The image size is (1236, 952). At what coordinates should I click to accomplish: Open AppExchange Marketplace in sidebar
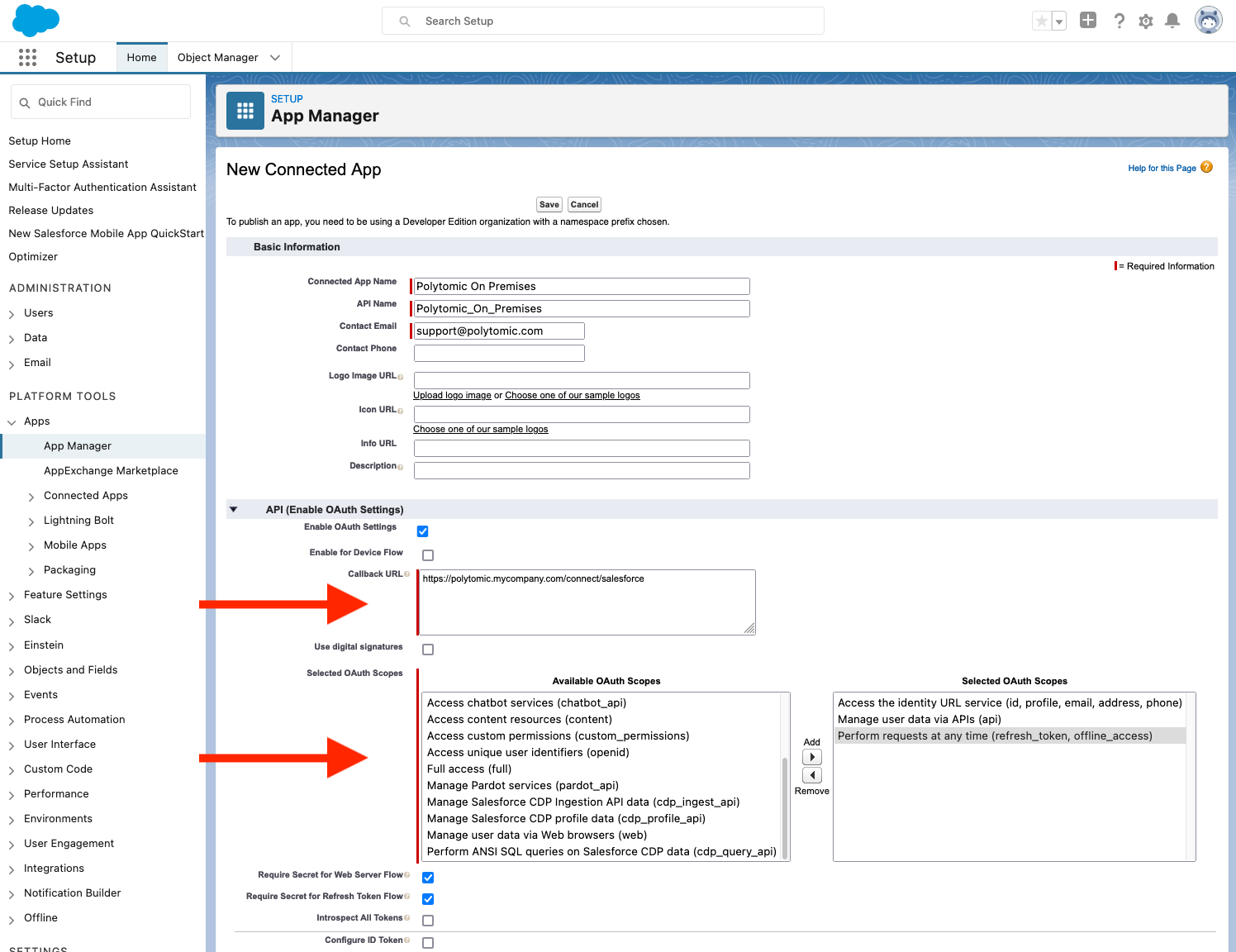[x=111, y=471]
